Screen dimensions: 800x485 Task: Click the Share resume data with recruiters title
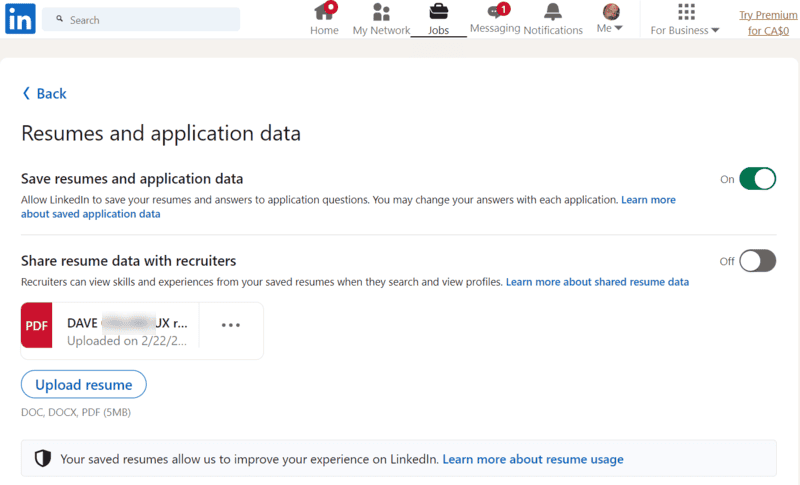pyautogui.click(x=129, y=261)
